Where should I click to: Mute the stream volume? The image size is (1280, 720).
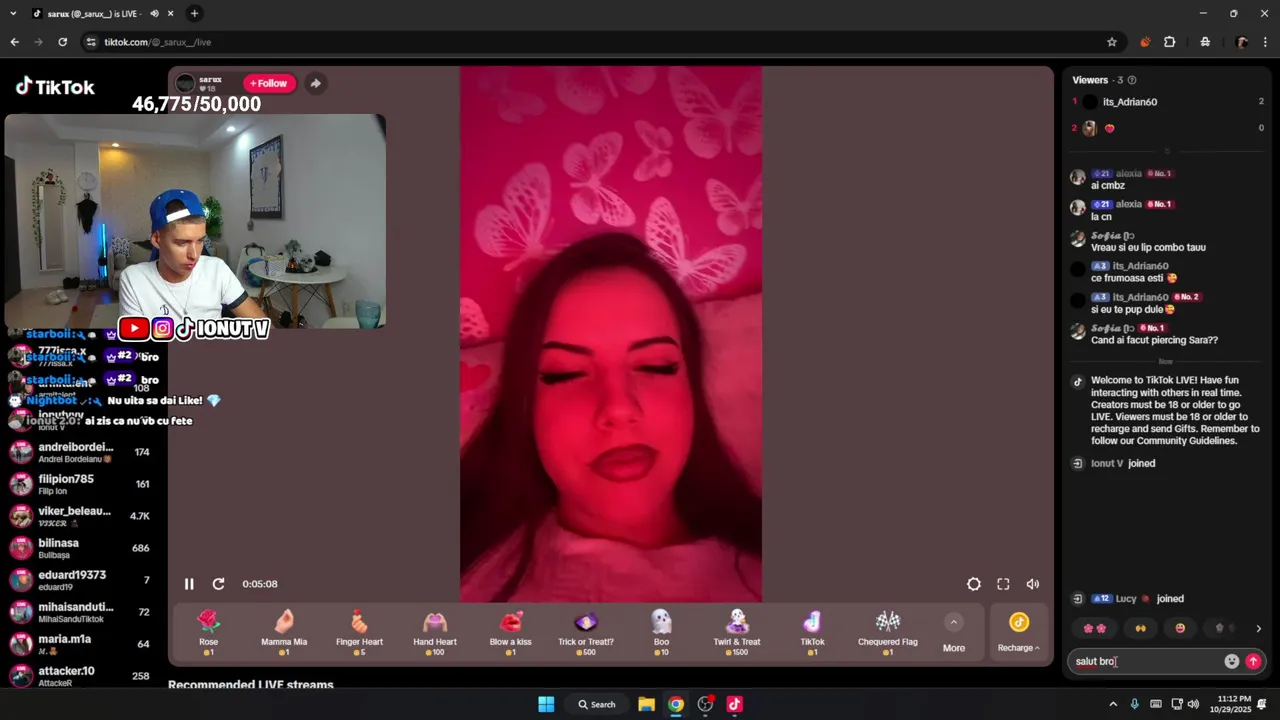pyautogui.click(x=1033, y=584)
